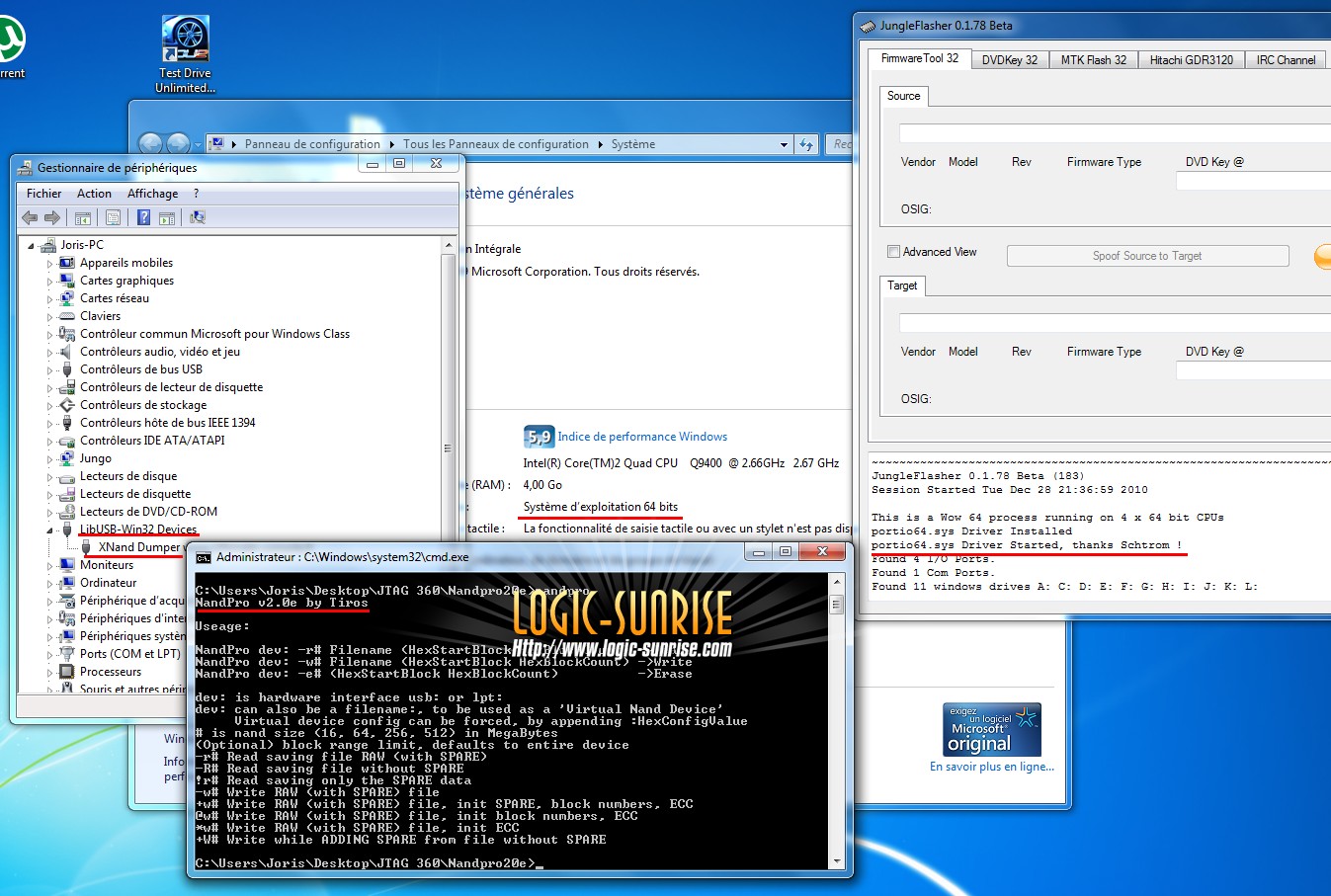Click JungleFlasher Source group tab

(x=903, y=96)
